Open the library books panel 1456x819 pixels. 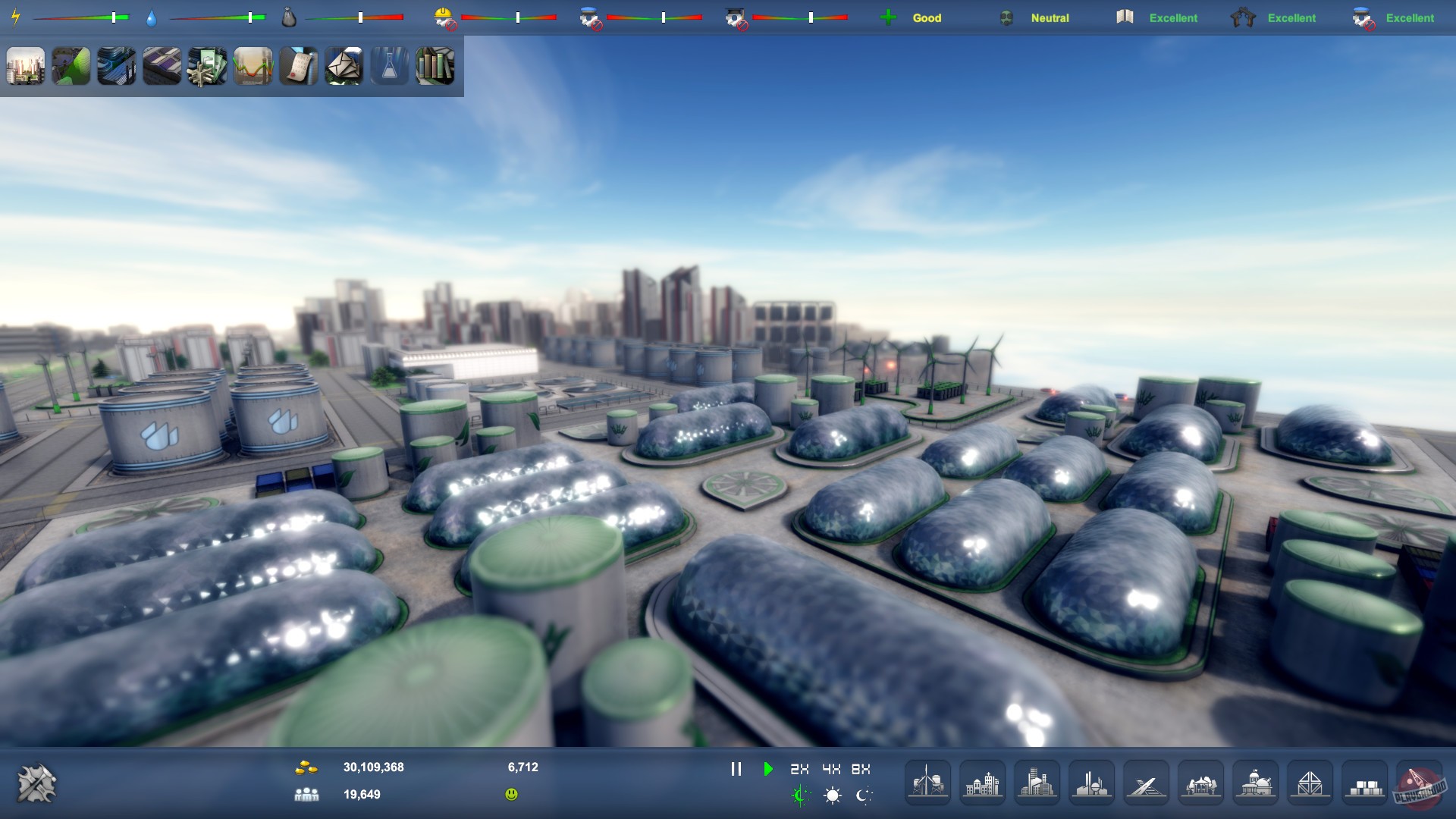coord(435,67)
